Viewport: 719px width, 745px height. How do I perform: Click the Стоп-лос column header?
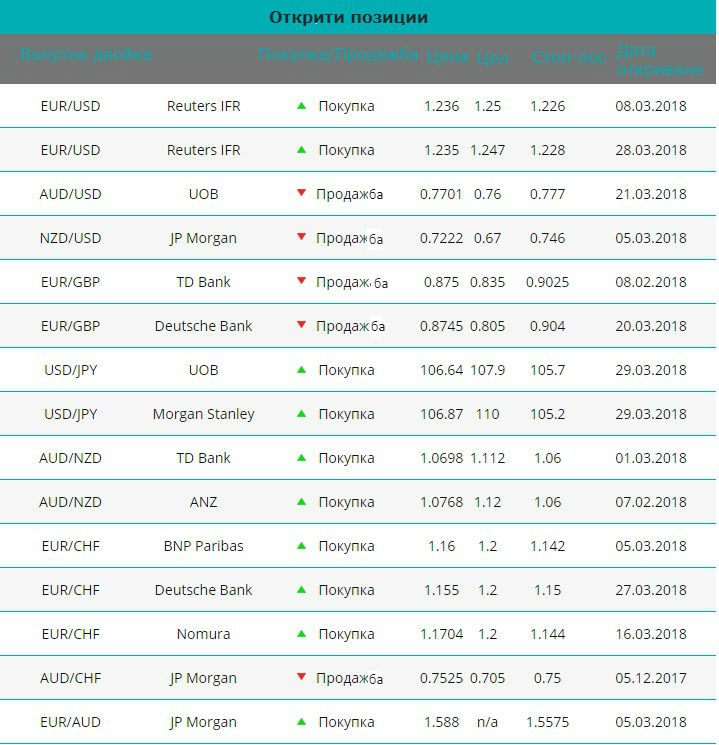tap(569, 57)
